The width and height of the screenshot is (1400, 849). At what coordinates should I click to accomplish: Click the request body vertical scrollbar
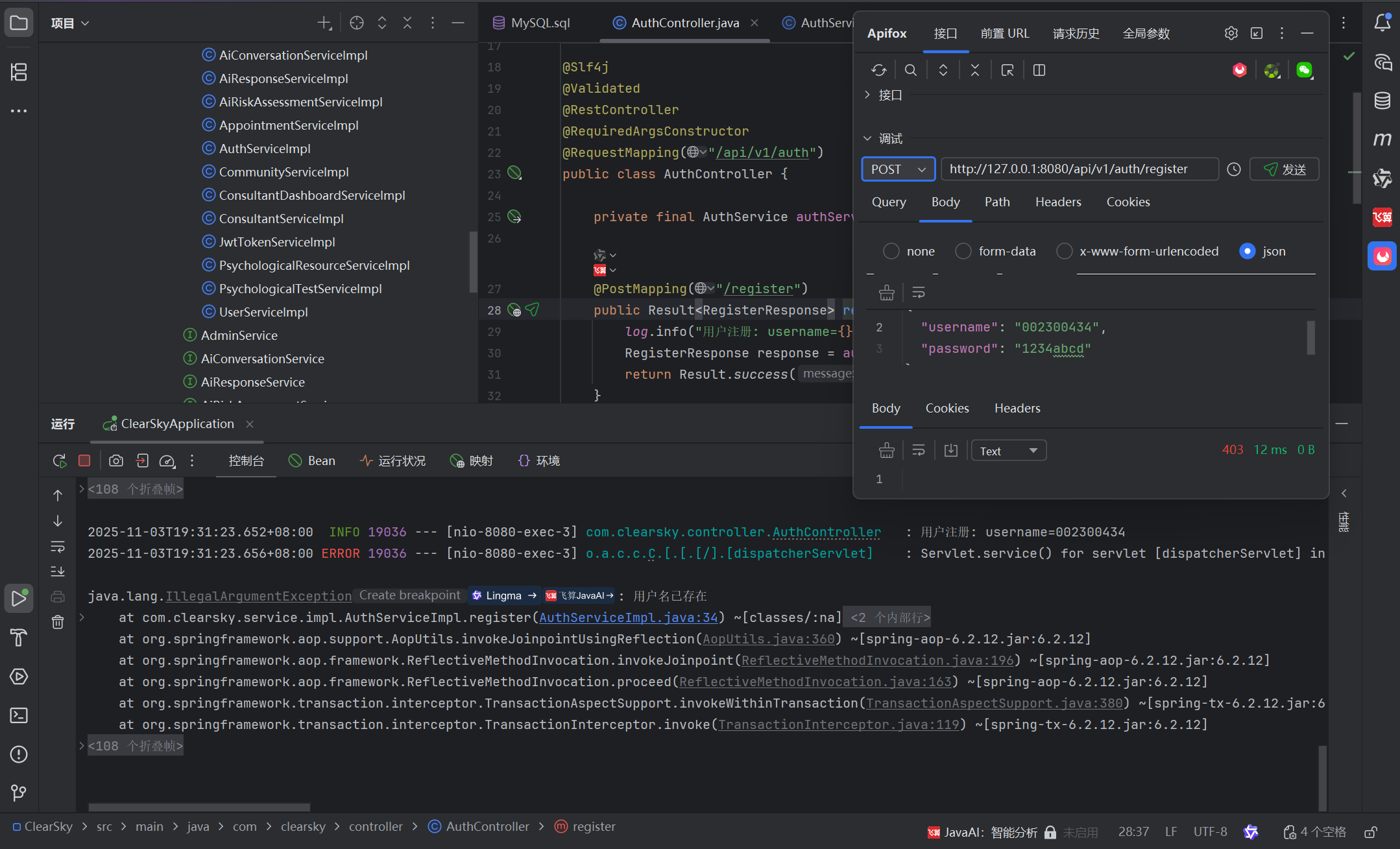tap(1310, 338)
